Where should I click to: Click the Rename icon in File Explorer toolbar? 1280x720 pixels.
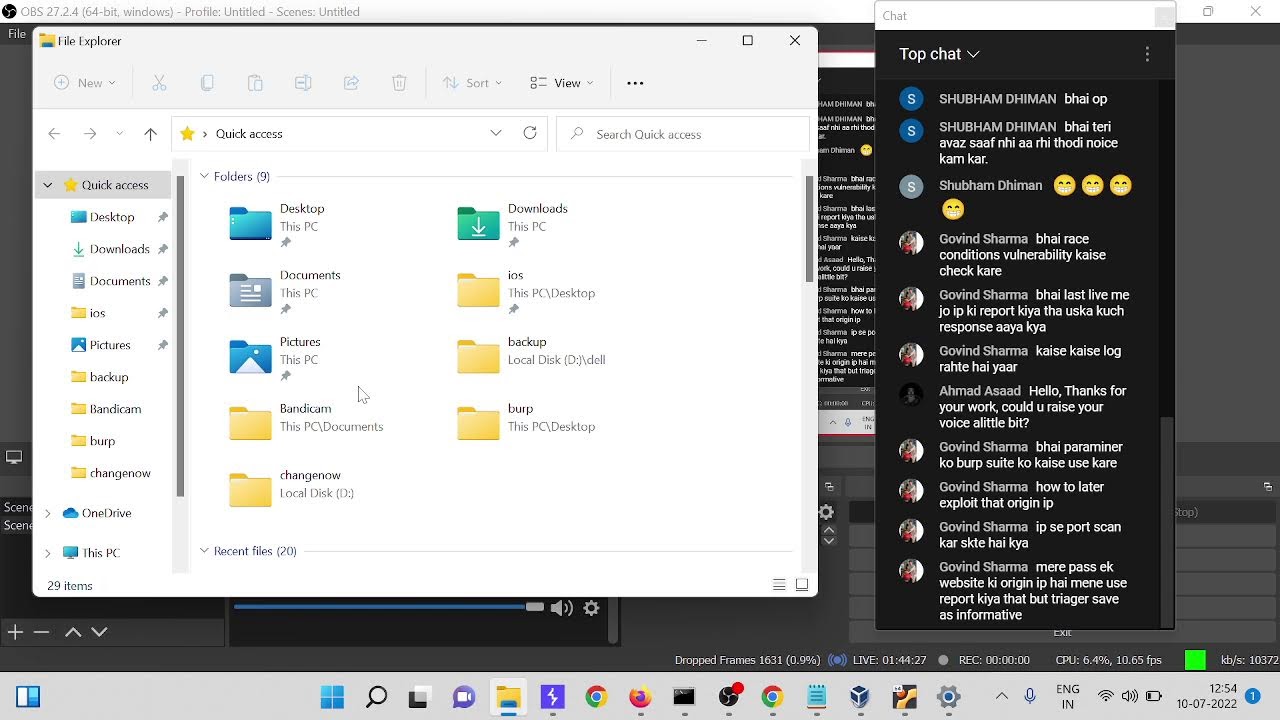tap(303, 83)
